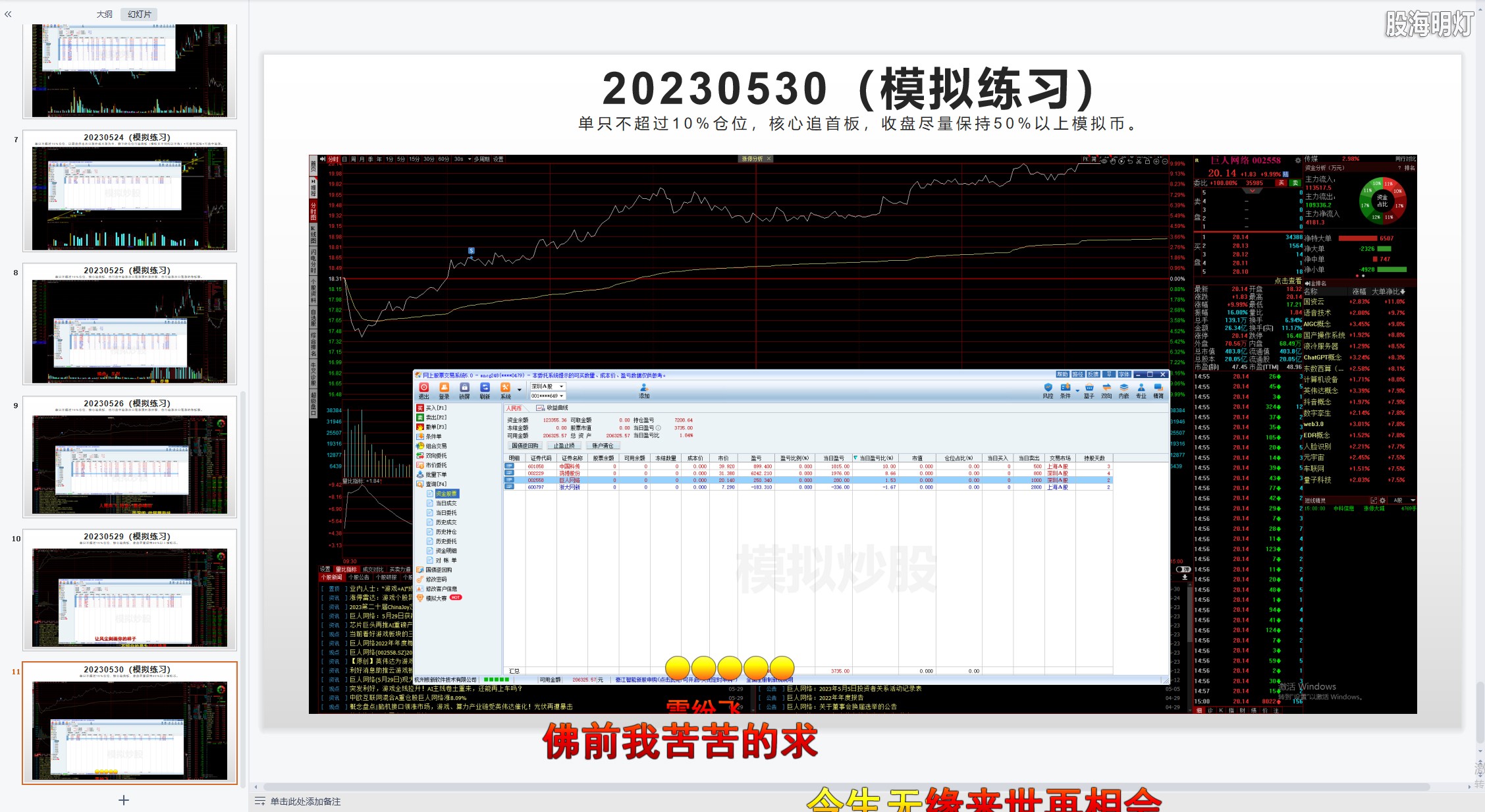Click the 专业 professional mode icon
Screen dimensions: 1485x812
(x=1141, y=391)
